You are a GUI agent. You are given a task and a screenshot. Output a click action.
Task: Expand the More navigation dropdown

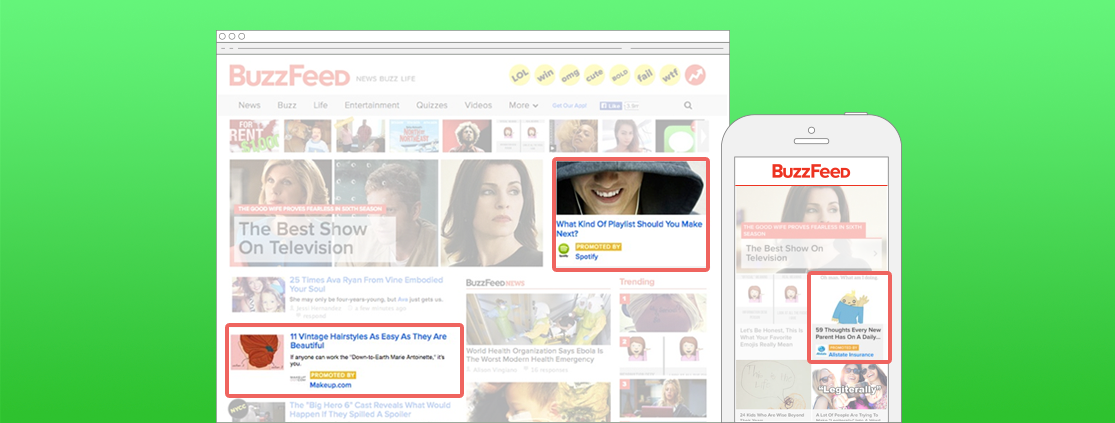pyautogui.click(x=523, y=105)
